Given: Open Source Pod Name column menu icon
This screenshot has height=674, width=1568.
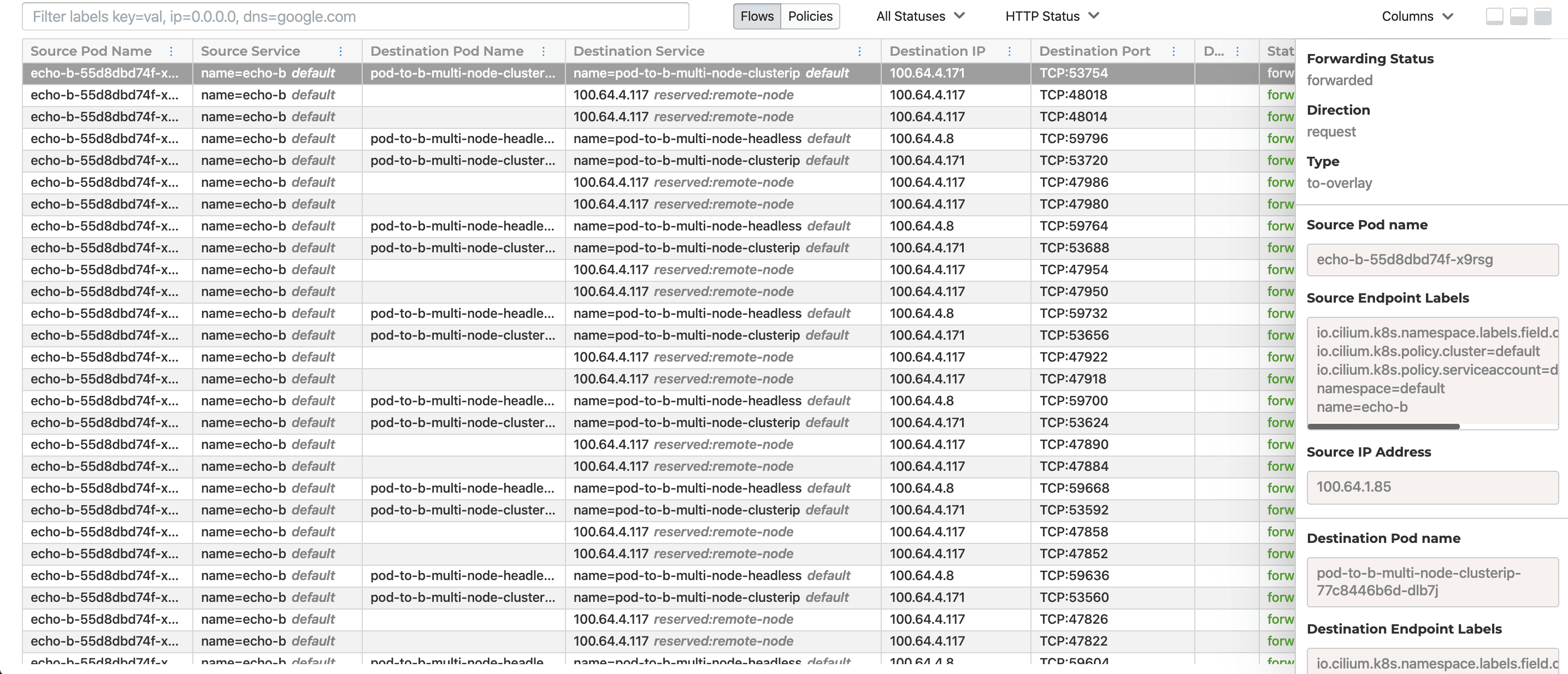Looking at the screenshot, I should tap(171, 51).
